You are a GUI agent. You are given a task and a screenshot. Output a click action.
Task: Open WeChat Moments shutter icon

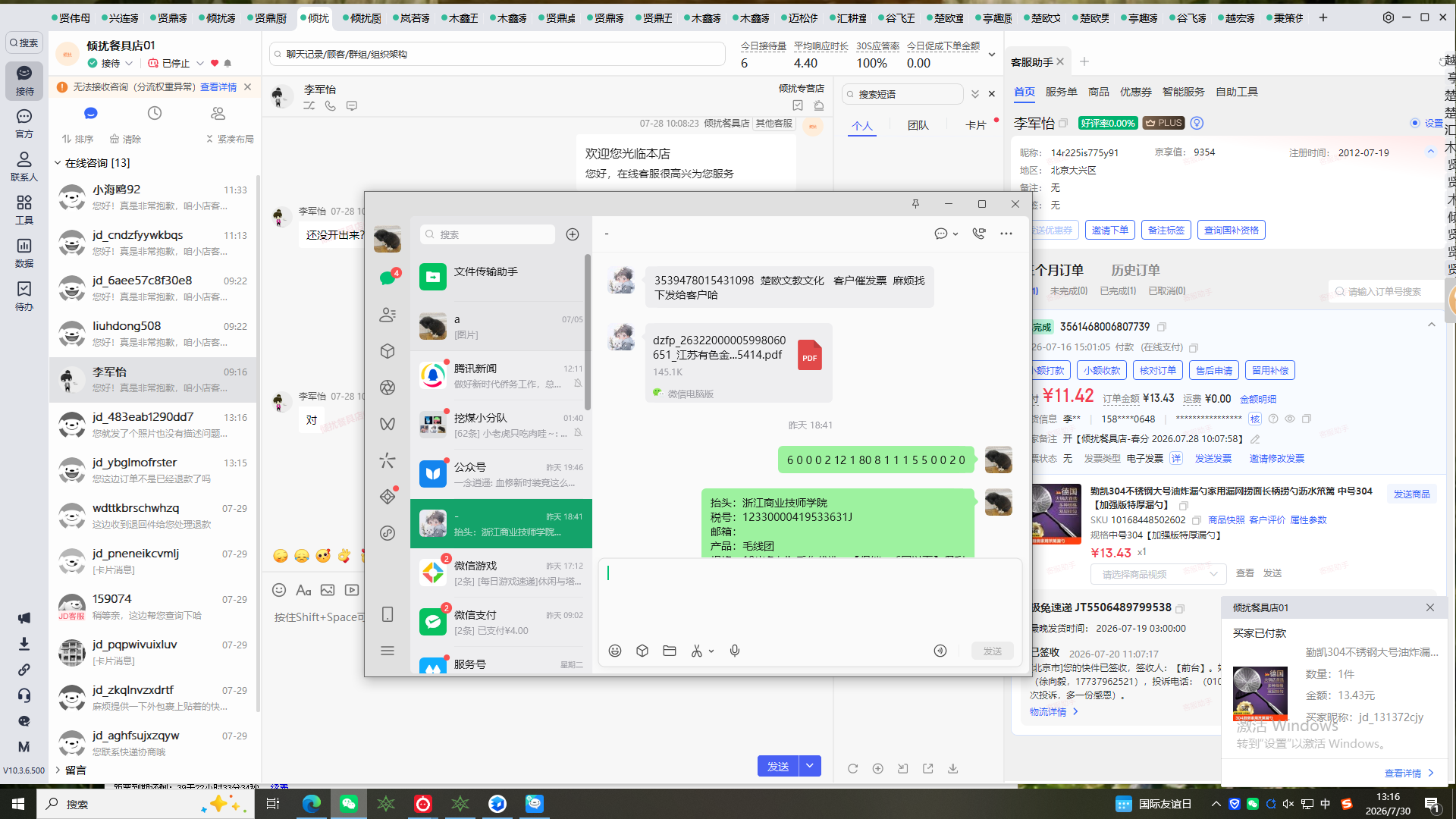[388, 388]
